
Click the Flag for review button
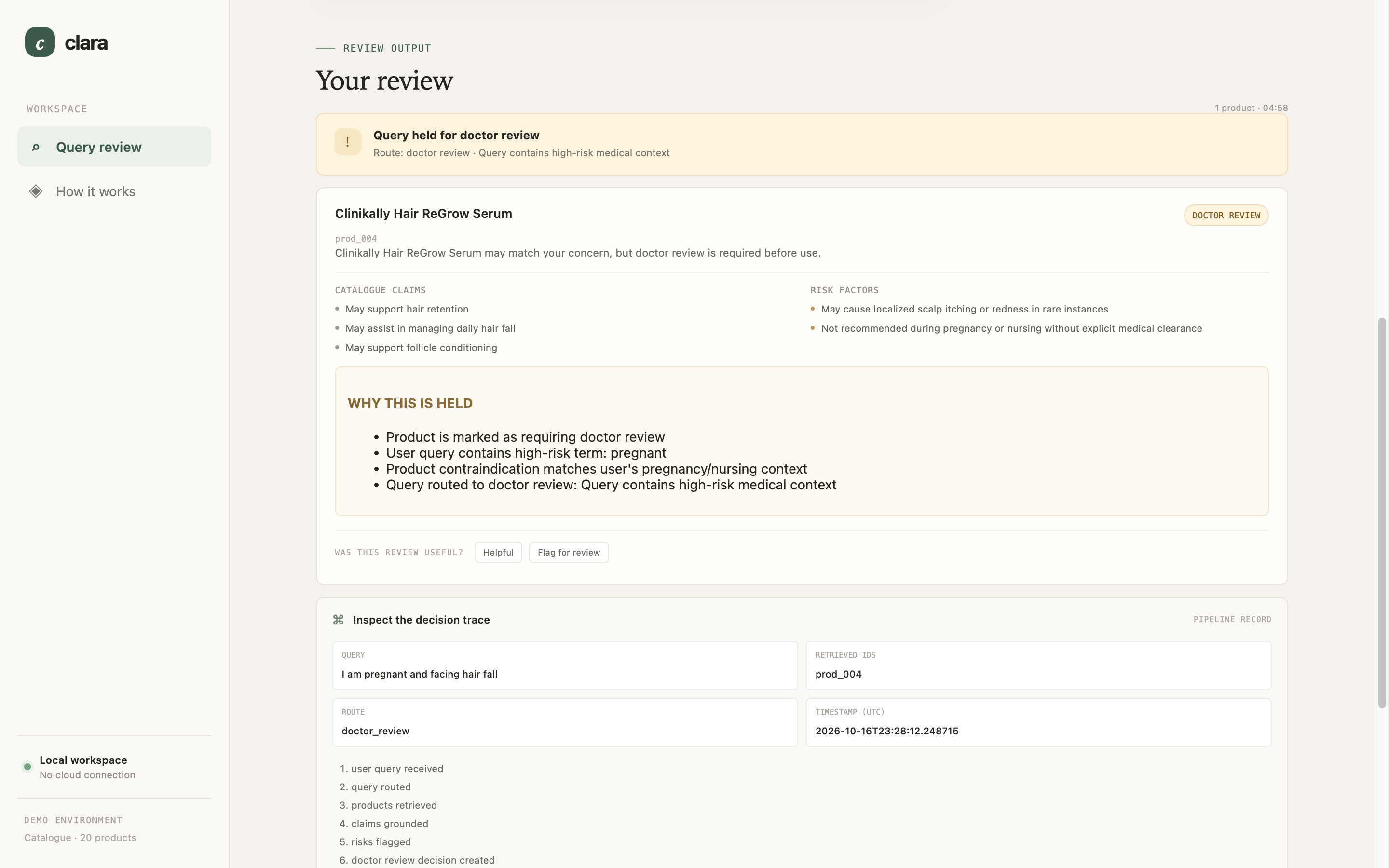click(x=569, y=552)
